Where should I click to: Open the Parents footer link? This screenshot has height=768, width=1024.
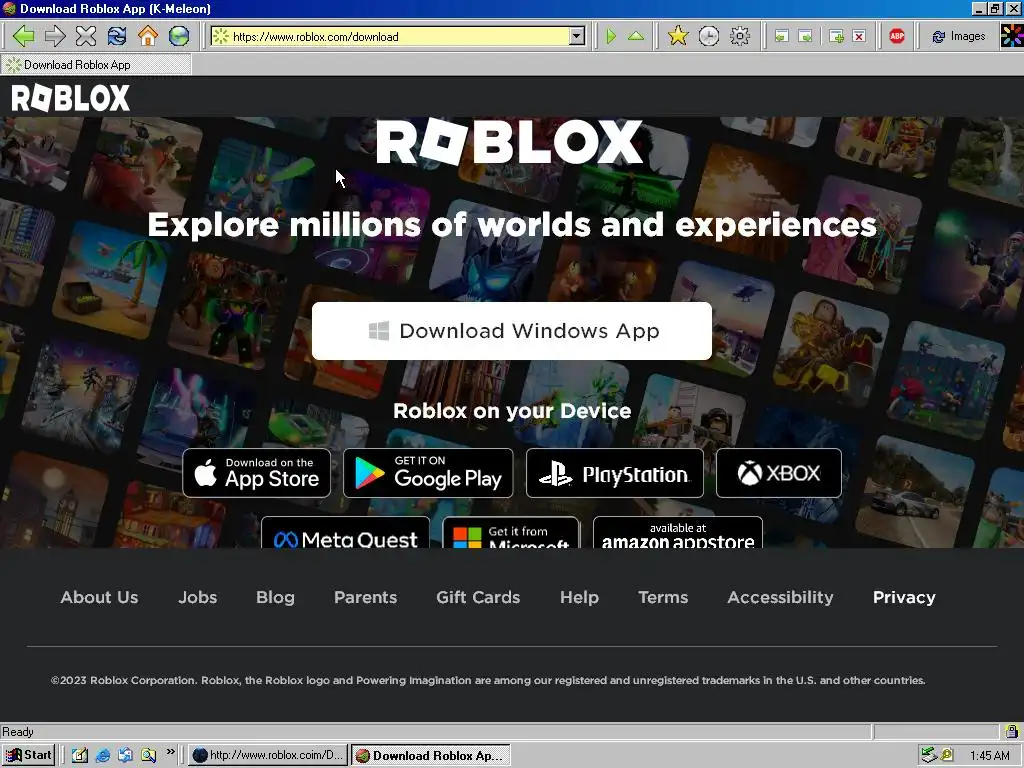(366, 597)
